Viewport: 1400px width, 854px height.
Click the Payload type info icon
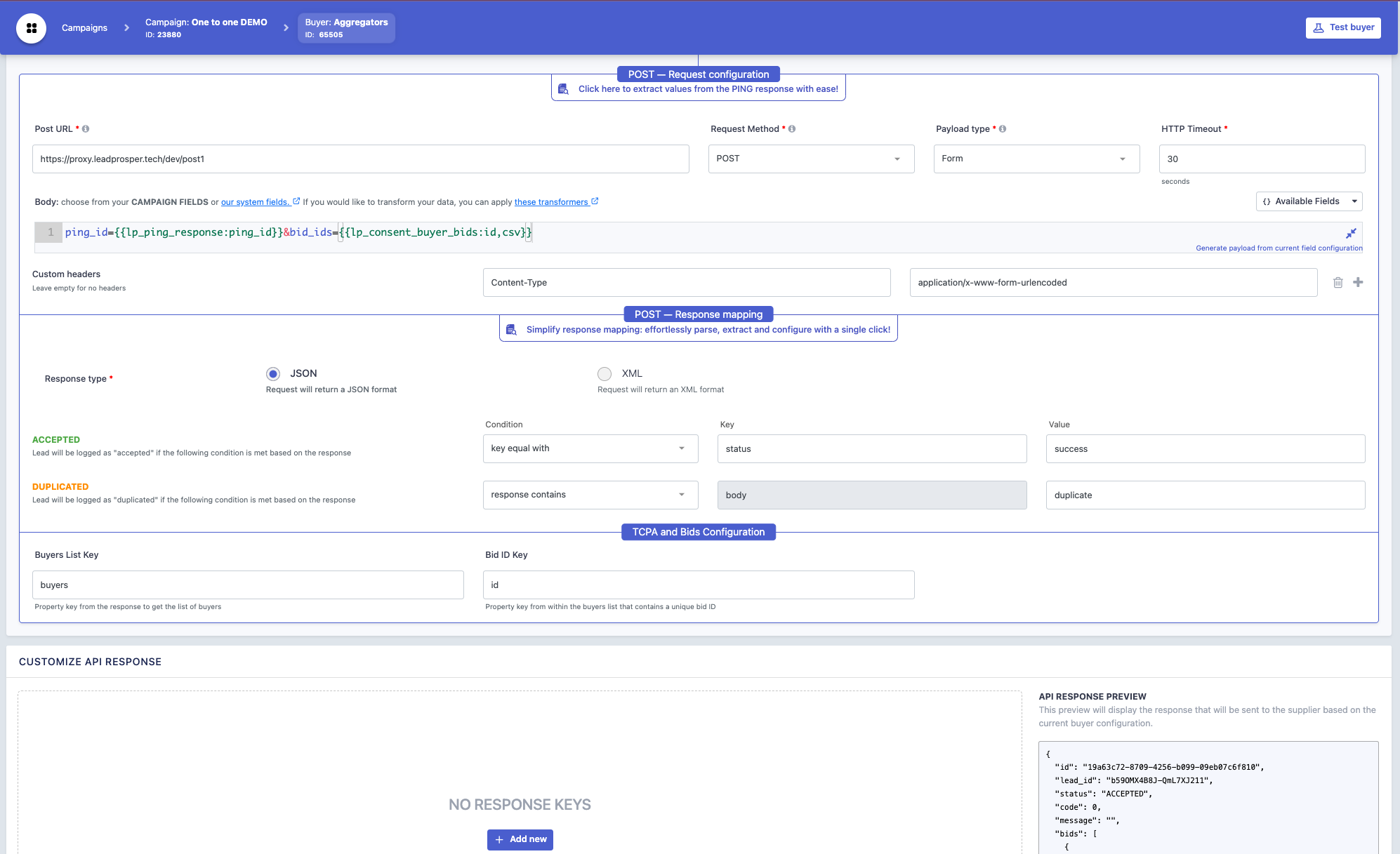(x=1003, y=129)
